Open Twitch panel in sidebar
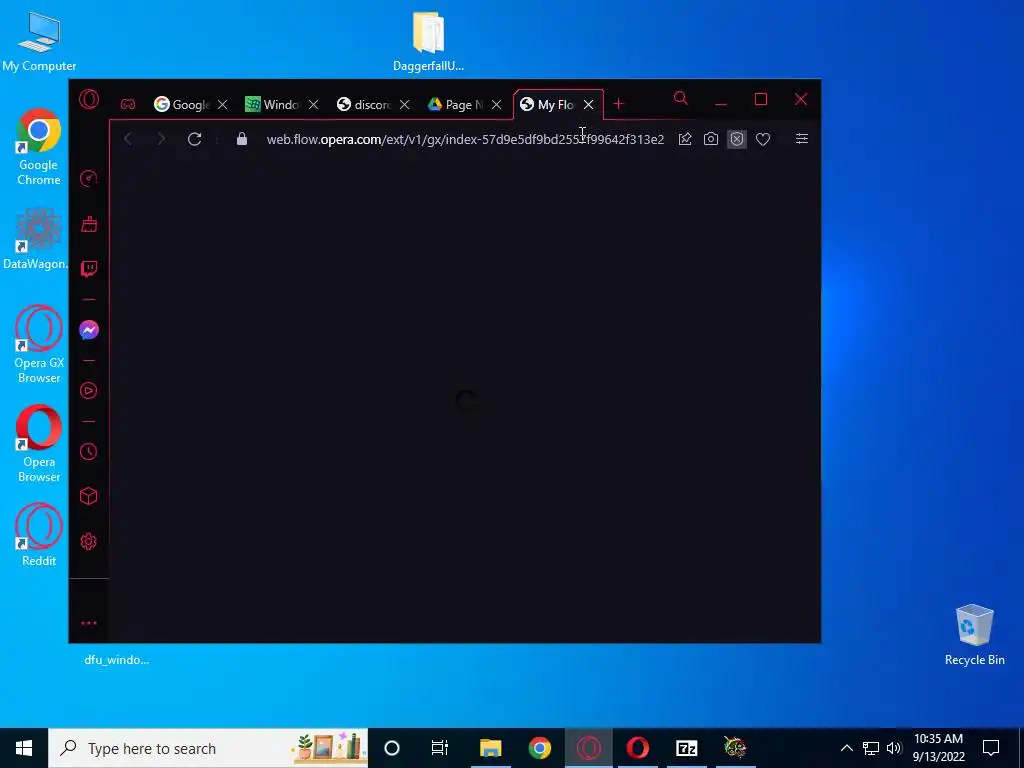 pos(89,269)
